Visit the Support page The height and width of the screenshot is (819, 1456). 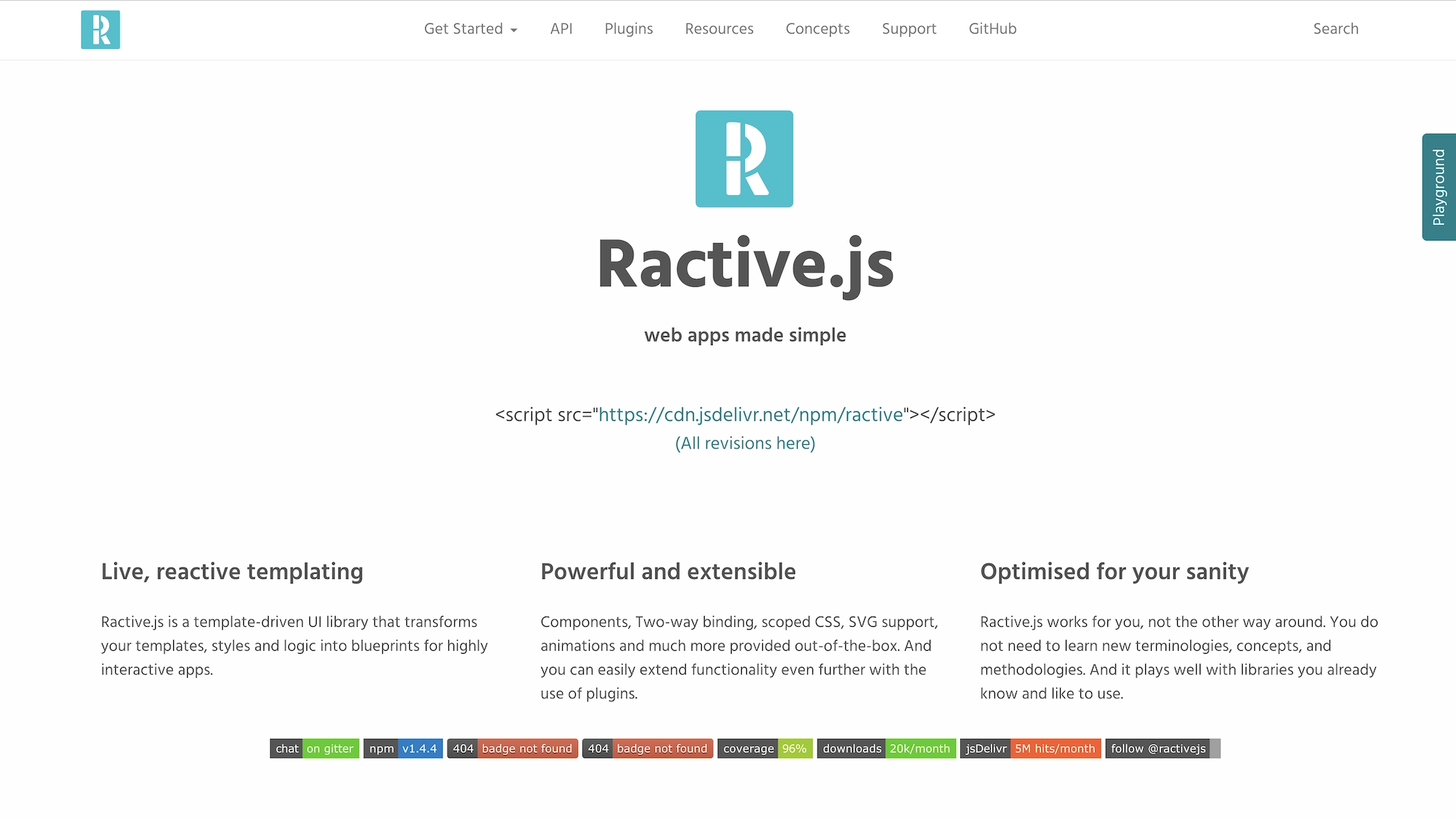(x=909, y=29)
